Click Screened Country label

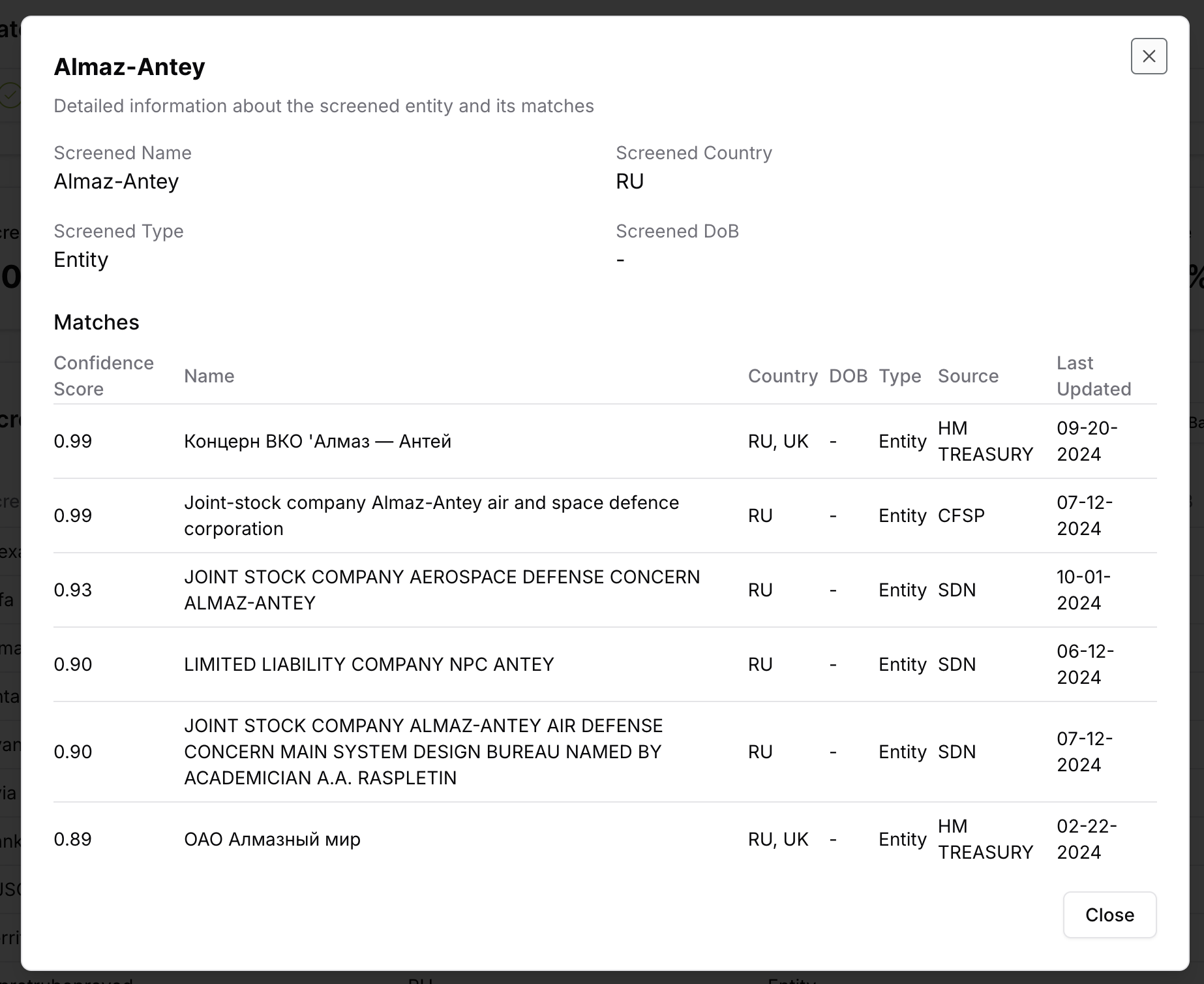[x=694, y=153]
